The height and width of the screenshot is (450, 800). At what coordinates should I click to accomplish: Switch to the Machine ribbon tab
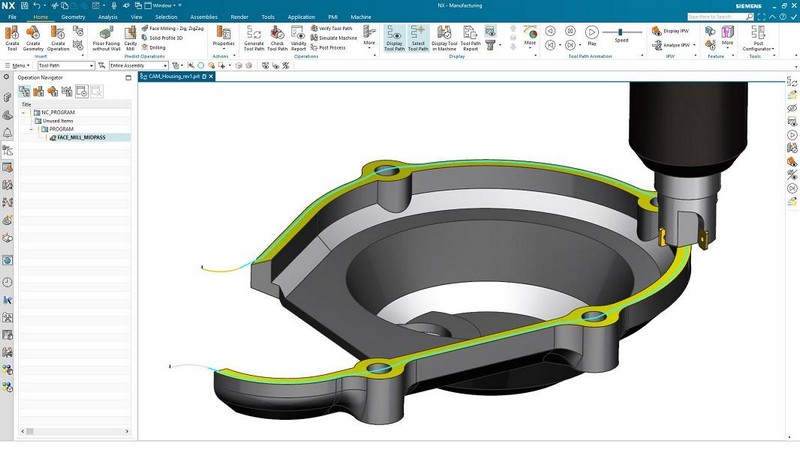coord(361,17)
